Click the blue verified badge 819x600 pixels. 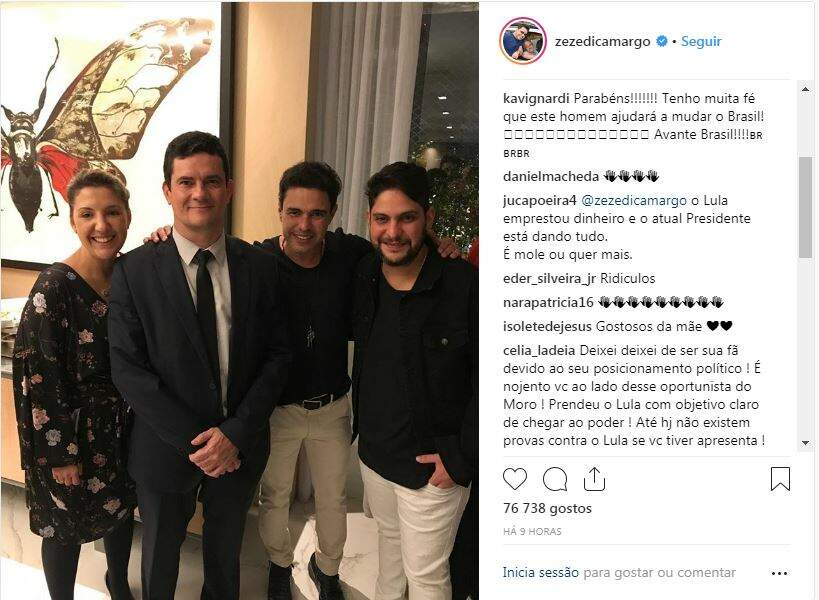point(661,41)
